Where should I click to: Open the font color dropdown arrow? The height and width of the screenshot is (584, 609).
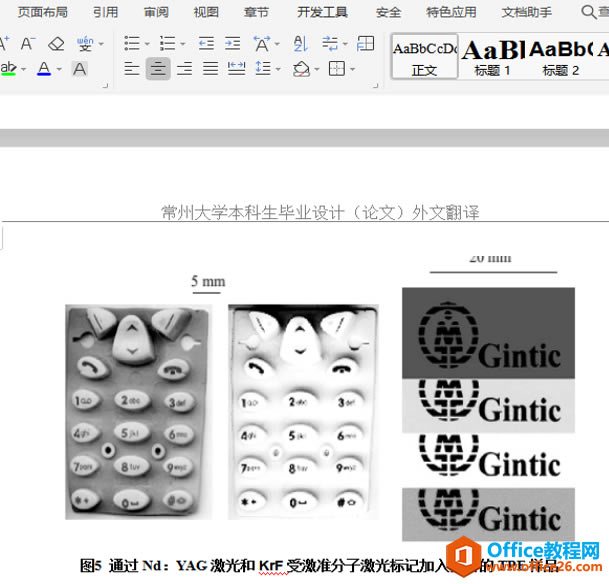[x=59, y=70]
